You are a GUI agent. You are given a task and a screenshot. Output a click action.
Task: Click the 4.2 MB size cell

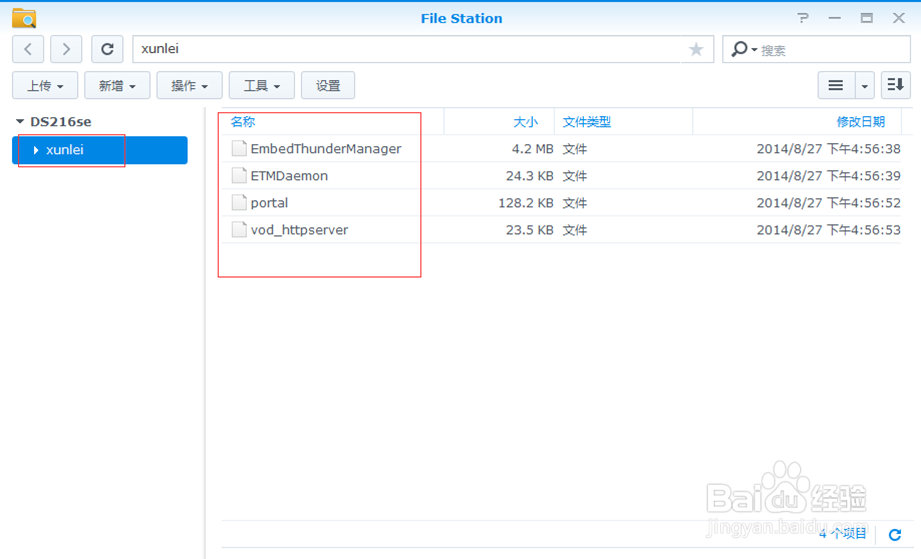click(532, 149)
